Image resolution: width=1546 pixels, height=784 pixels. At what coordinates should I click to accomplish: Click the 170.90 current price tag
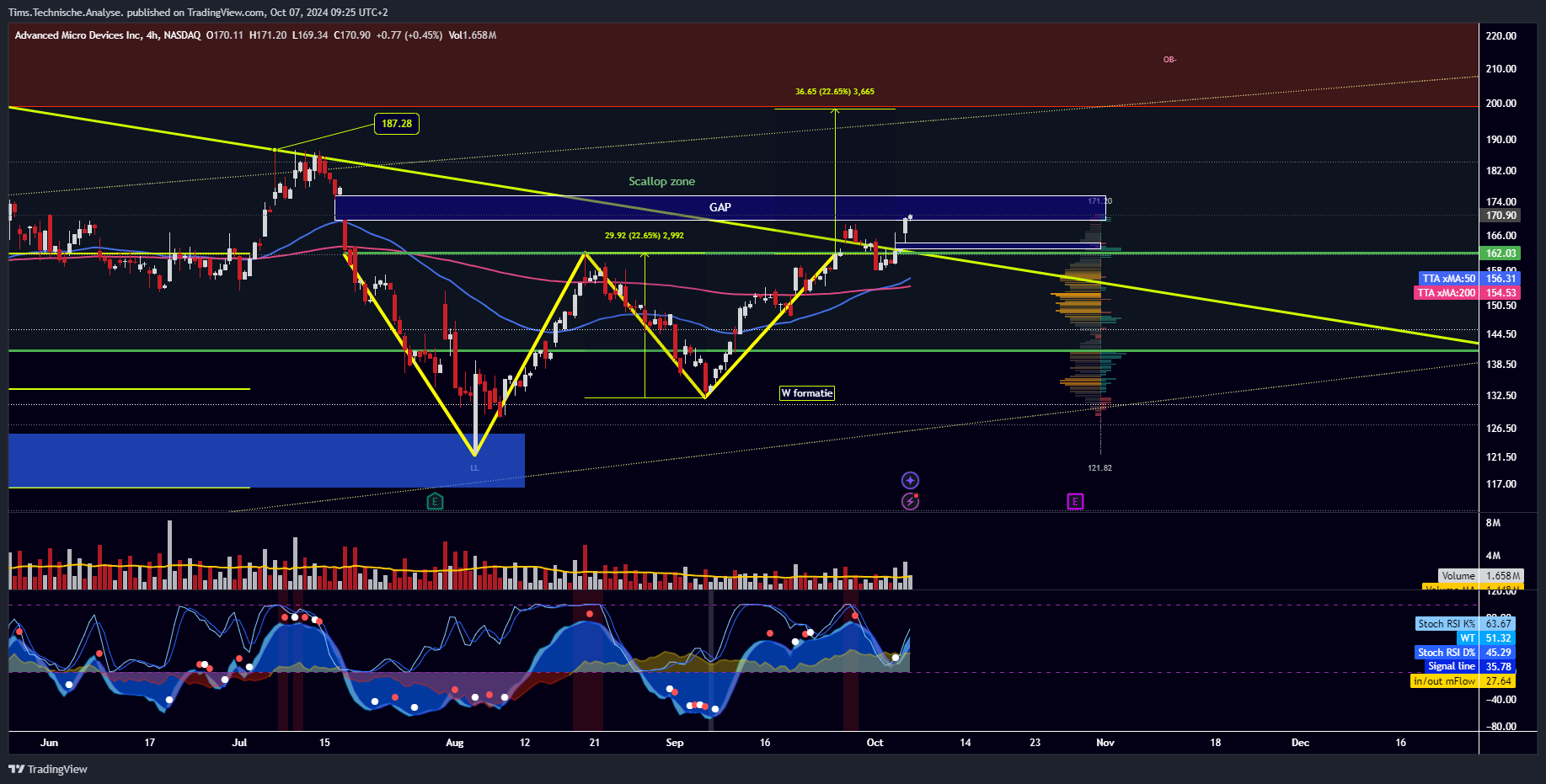click(1501, 216)
